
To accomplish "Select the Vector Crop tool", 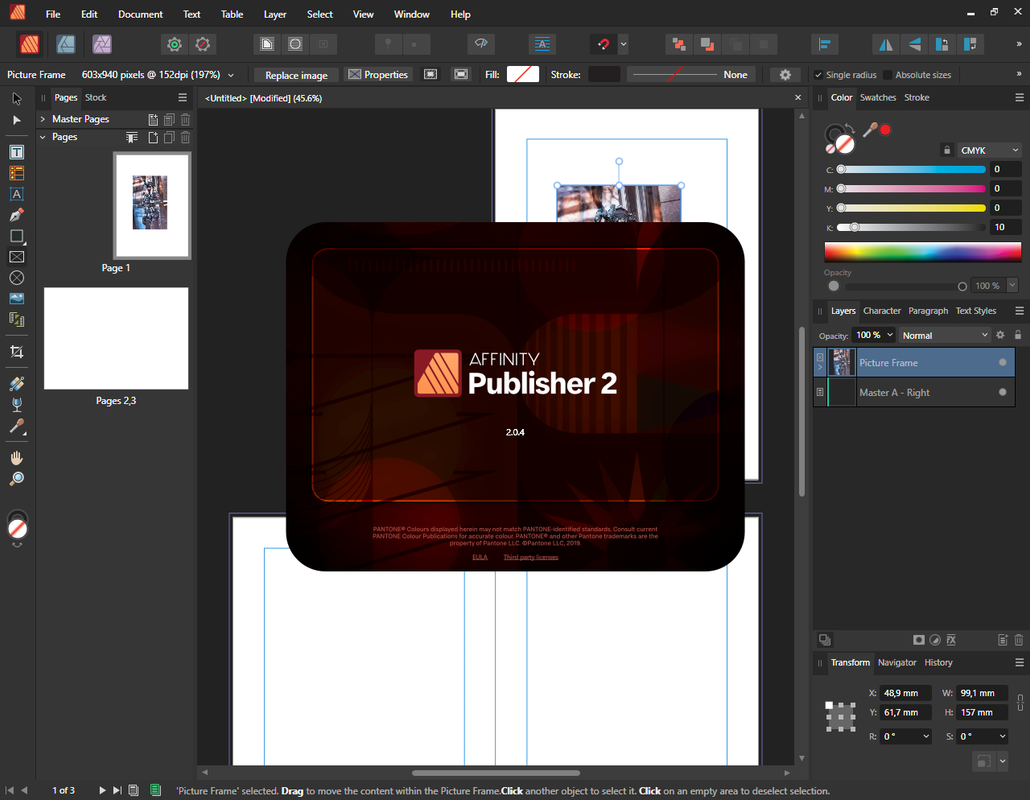I will [x=16, y=352].
